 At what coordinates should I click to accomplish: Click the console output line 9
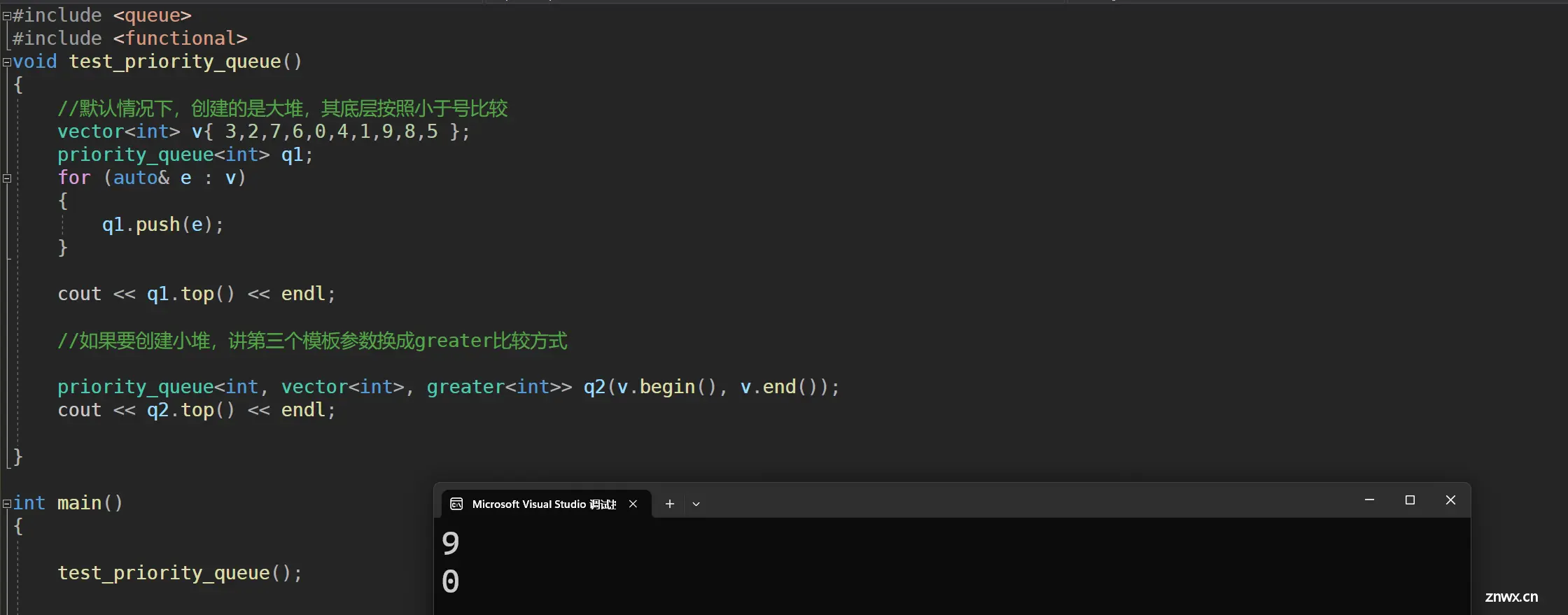(x=451, y=544)
